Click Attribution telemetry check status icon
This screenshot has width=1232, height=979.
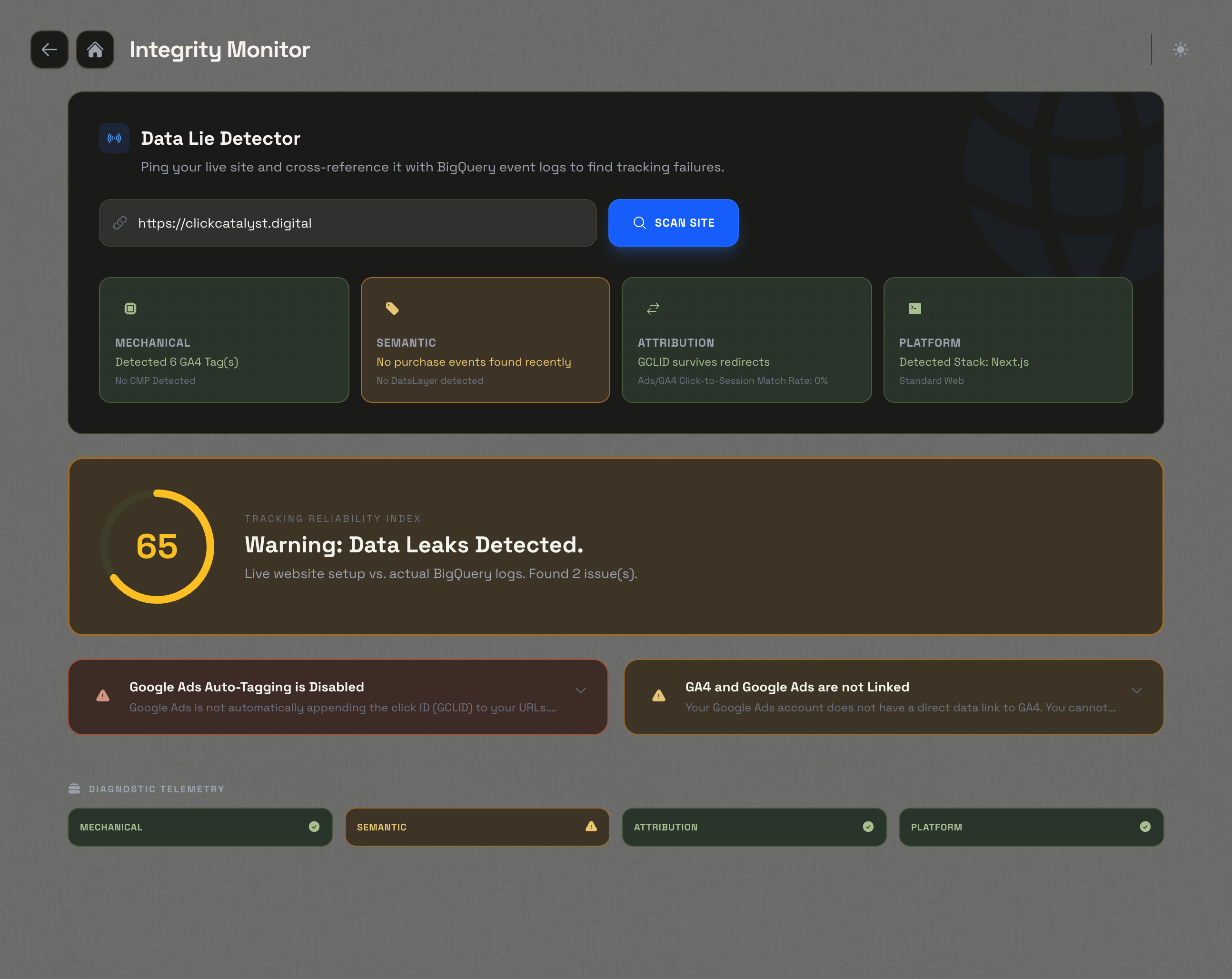pyautogui.click(x=868, y=827)
